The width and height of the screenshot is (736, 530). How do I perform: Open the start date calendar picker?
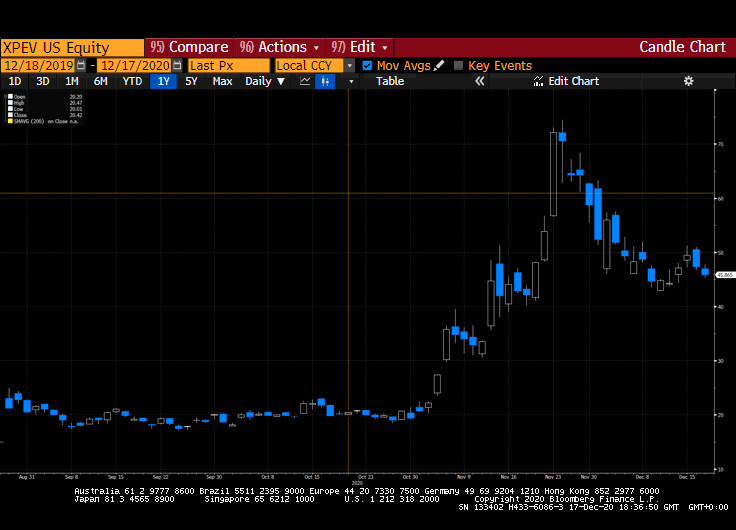point(81,65)
